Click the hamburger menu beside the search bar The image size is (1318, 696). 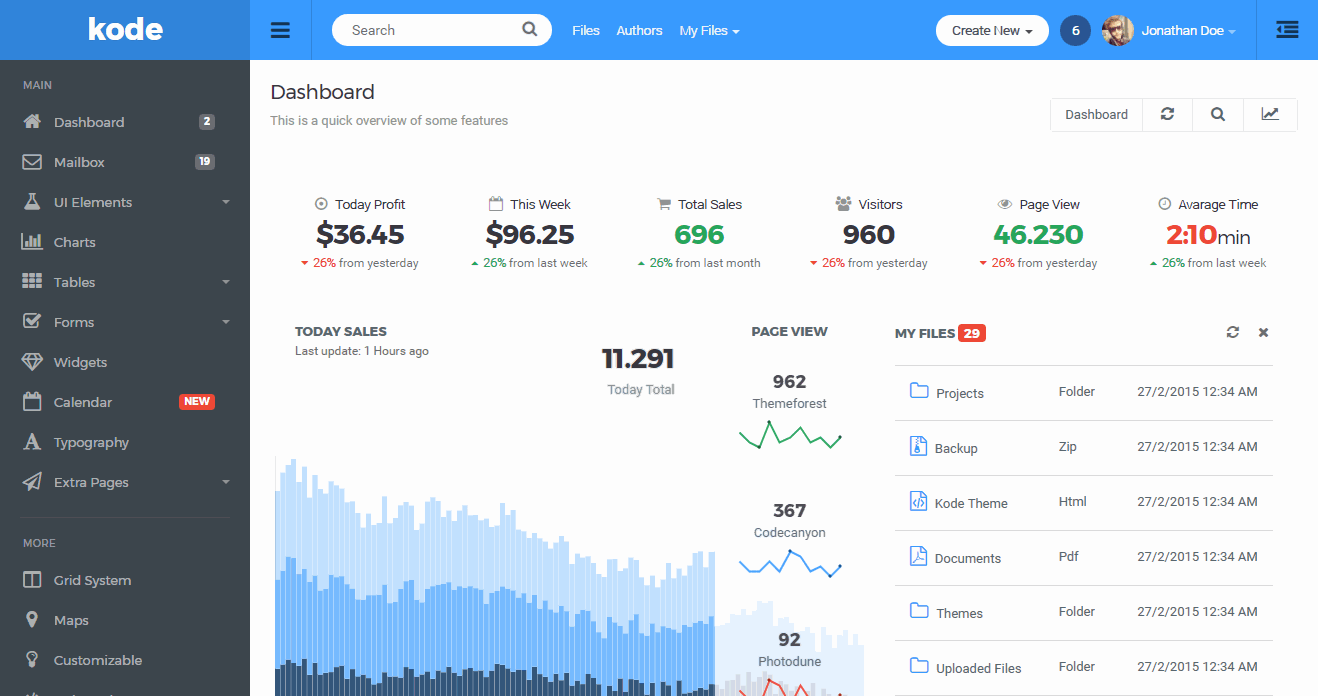[280, 30]
